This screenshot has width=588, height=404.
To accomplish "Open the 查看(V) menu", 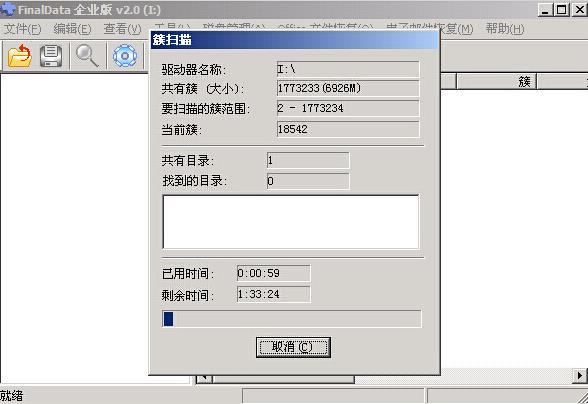I will pos(122,29).
